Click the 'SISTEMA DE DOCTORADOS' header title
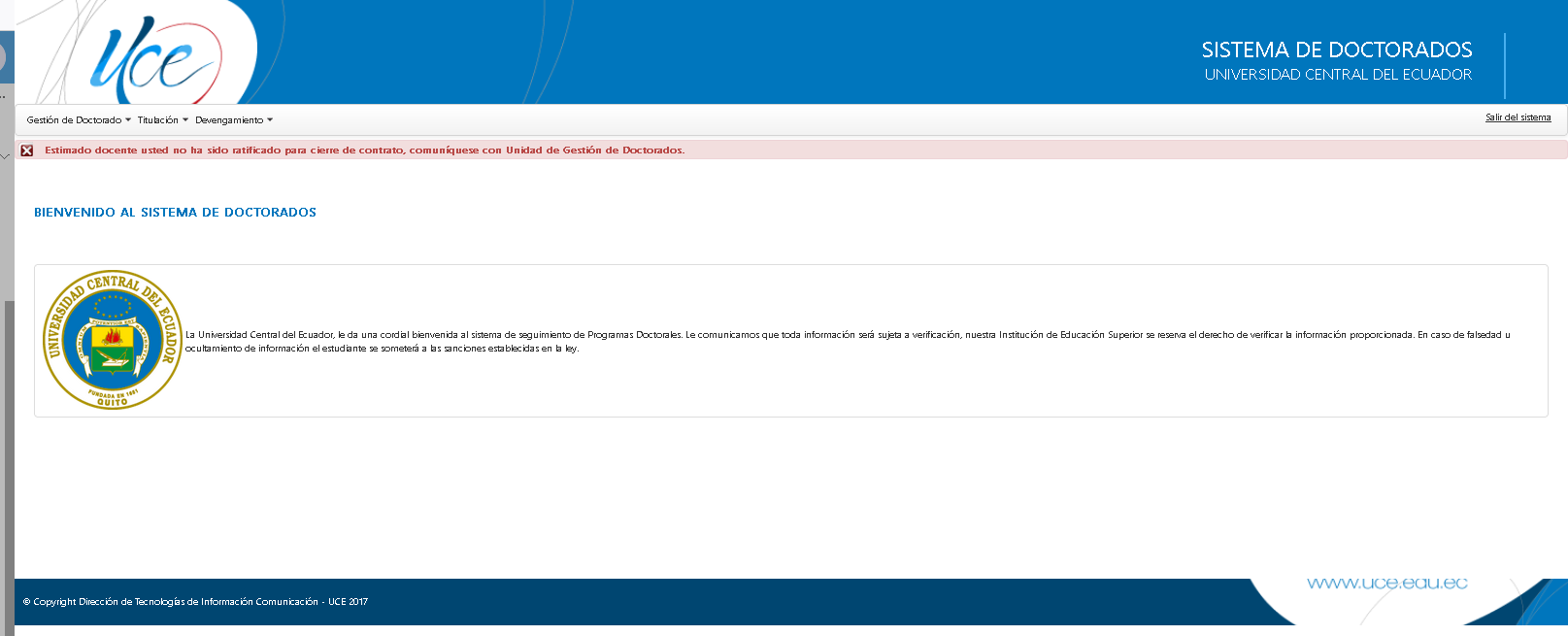 (x=1337, y=50)
